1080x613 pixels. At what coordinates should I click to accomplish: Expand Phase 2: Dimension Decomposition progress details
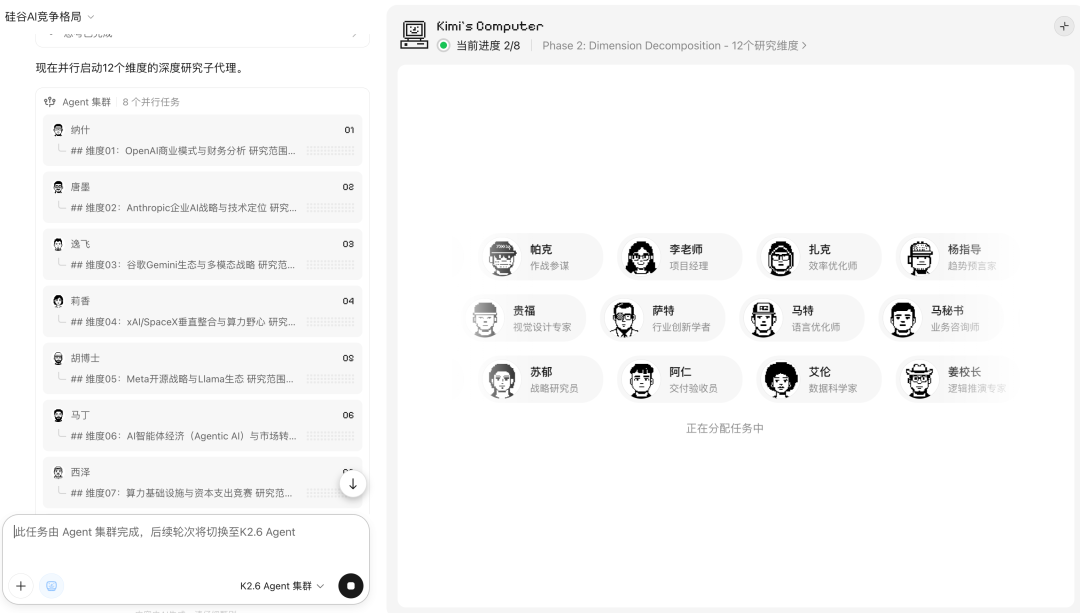[674, 46]
